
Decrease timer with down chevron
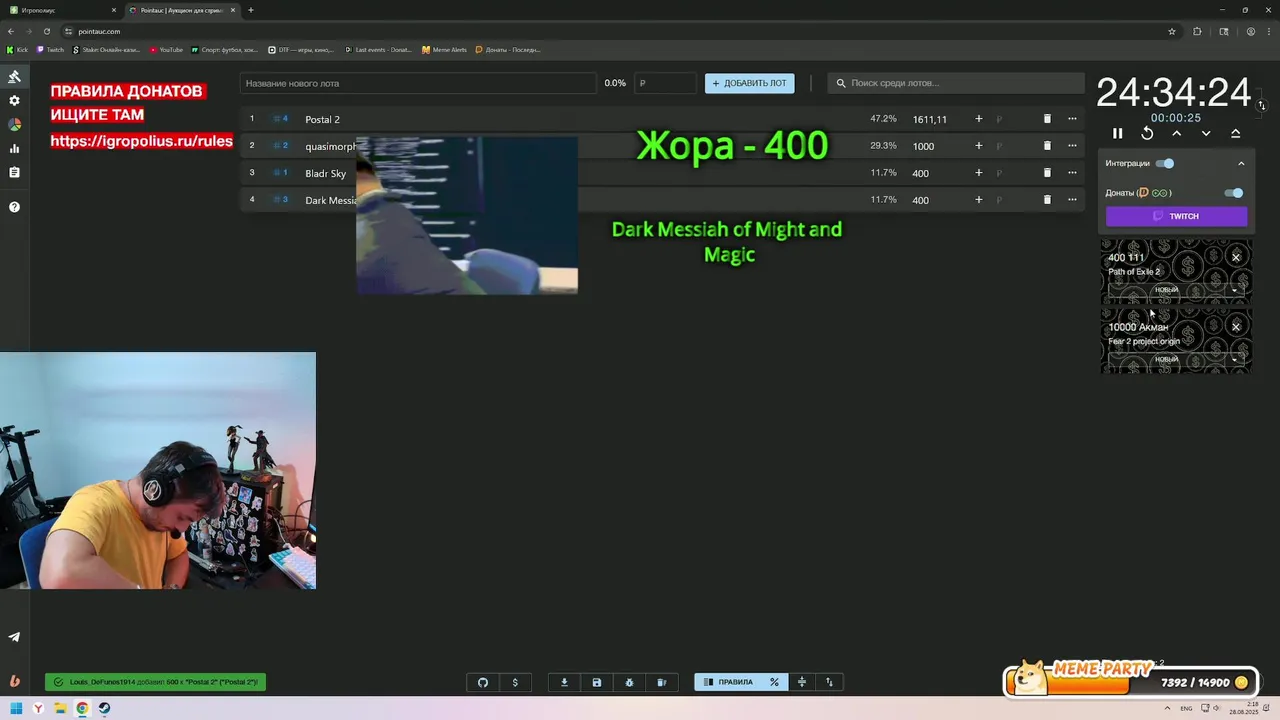click(x=1206, y=134)
